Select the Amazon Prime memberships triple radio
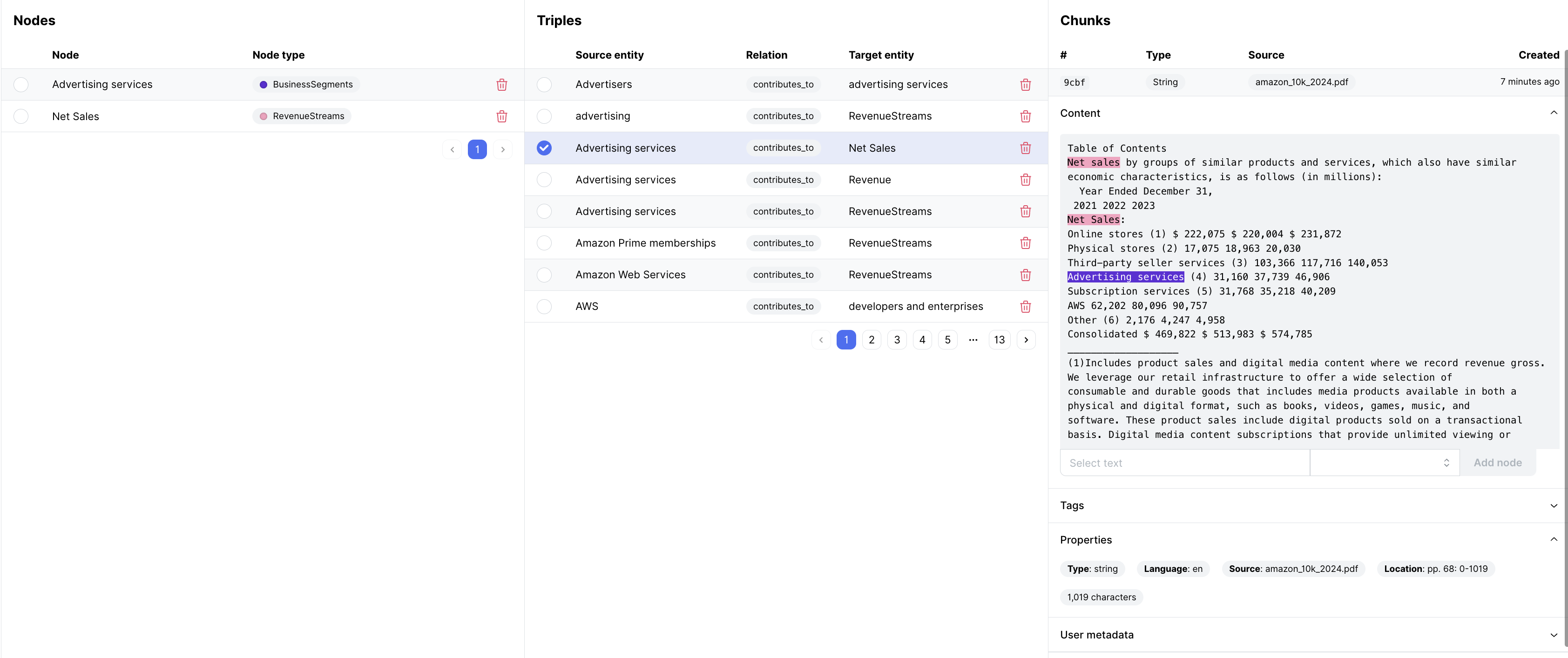This screenshot has width=1568, height=658. point(544,243)
